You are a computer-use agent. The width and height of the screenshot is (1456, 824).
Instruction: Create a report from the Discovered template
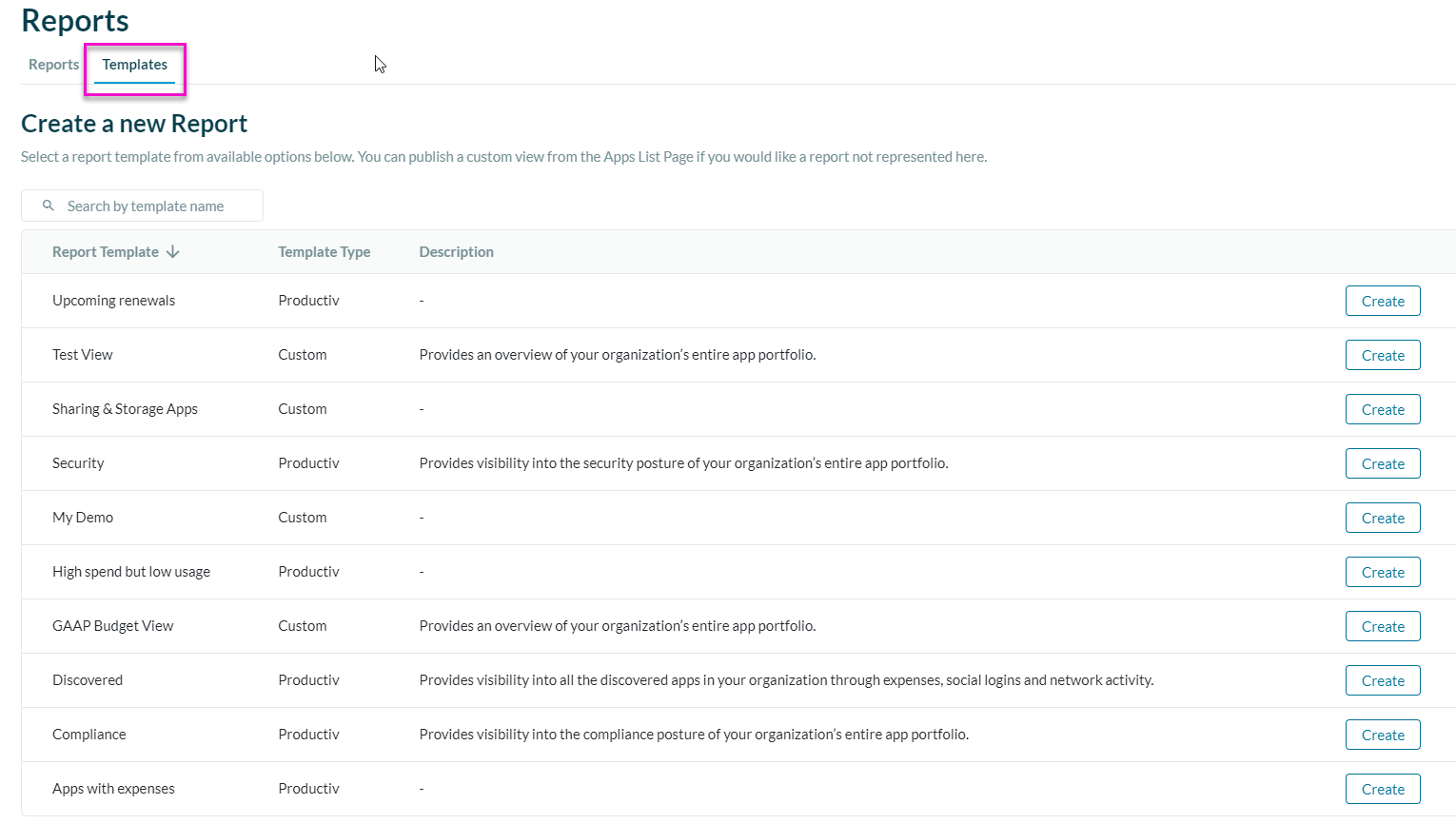click(1383, 679)
